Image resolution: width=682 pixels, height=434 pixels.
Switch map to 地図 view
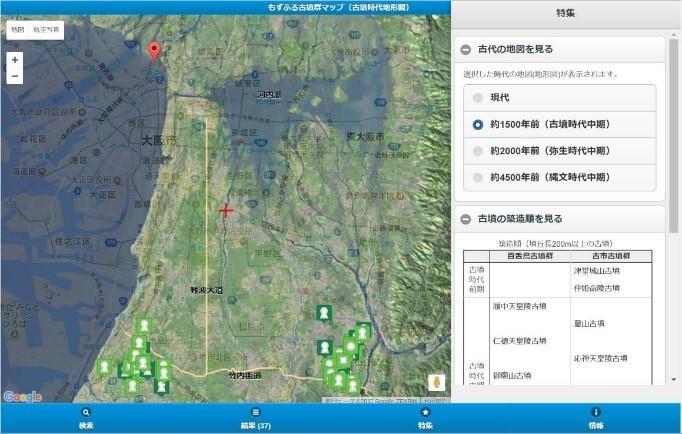coord(18,30)
